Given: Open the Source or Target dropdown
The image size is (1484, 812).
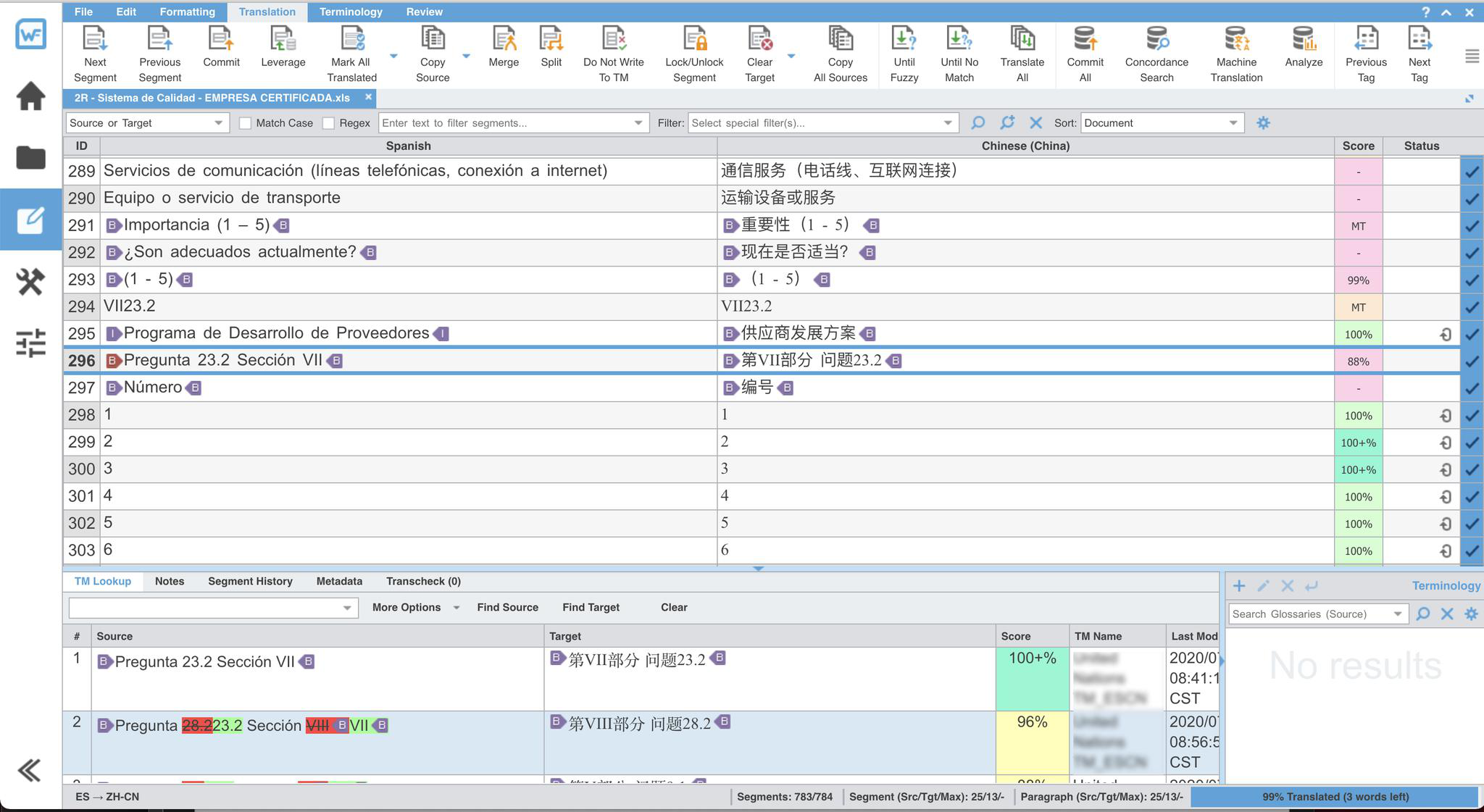Looking at the screenshot, I should coord(147,123).
